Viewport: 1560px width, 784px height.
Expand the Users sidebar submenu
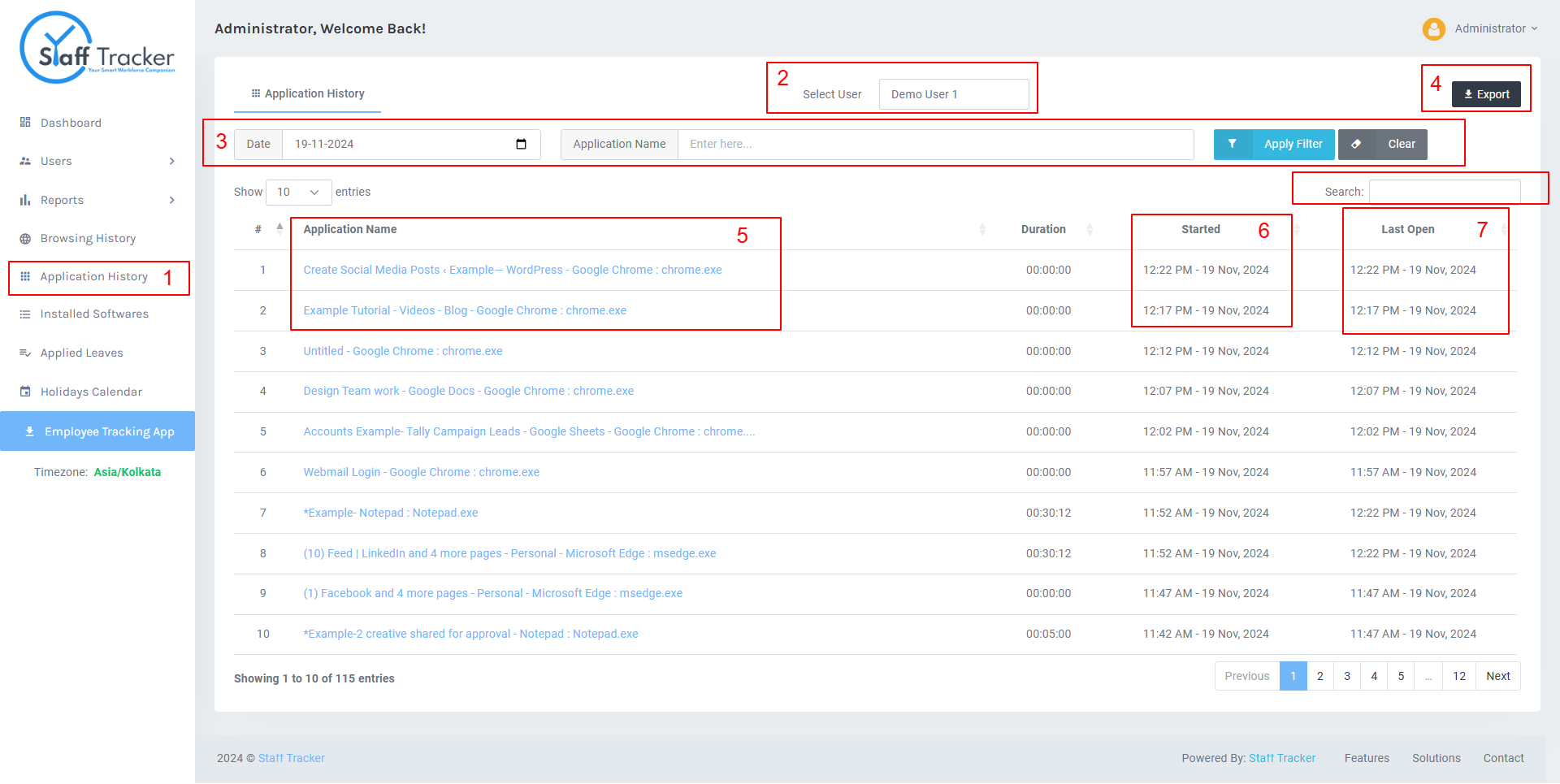click(171, 162)
